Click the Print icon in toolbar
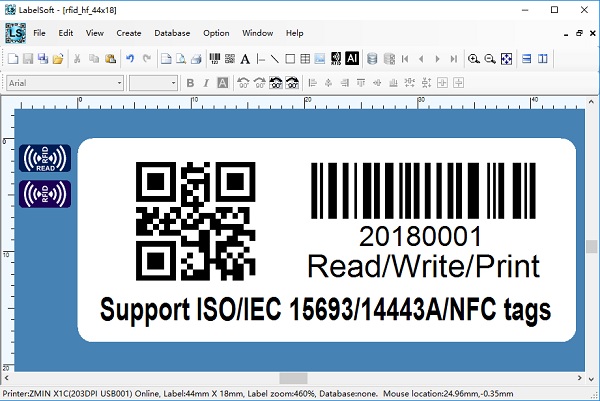Screen dimensions: 600x401 point(197,59)
